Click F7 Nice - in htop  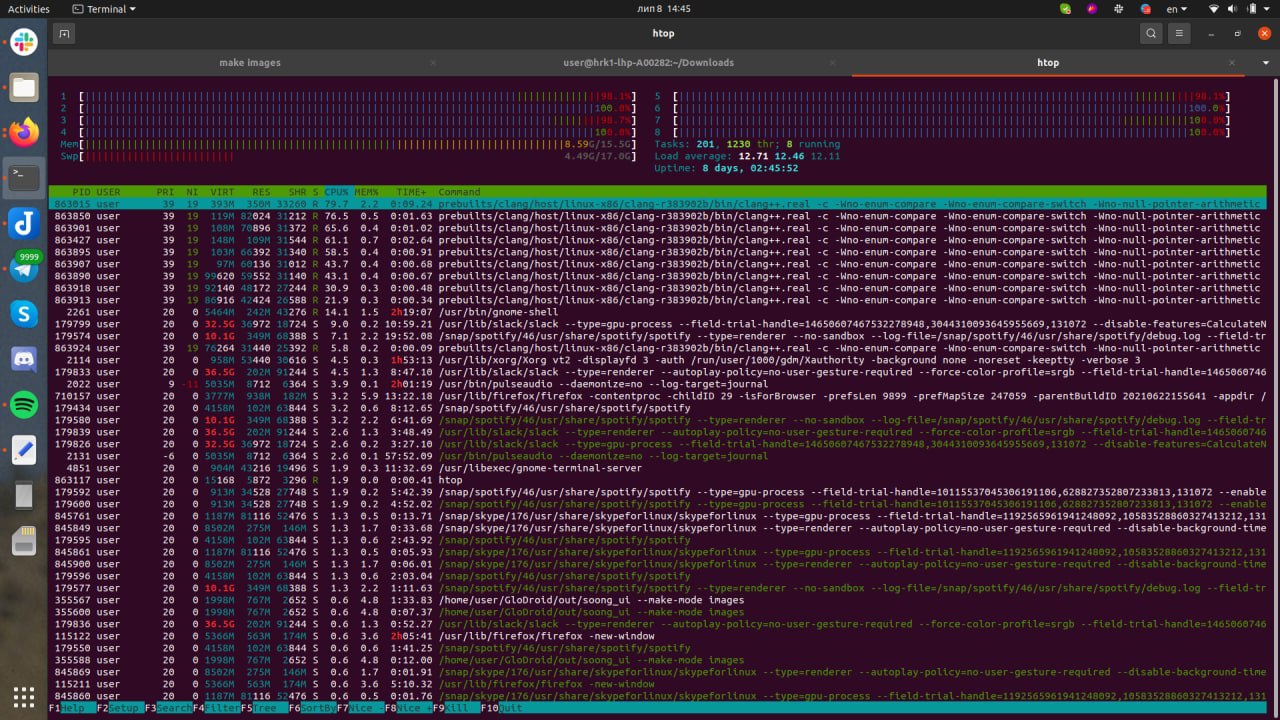(360, 708)
